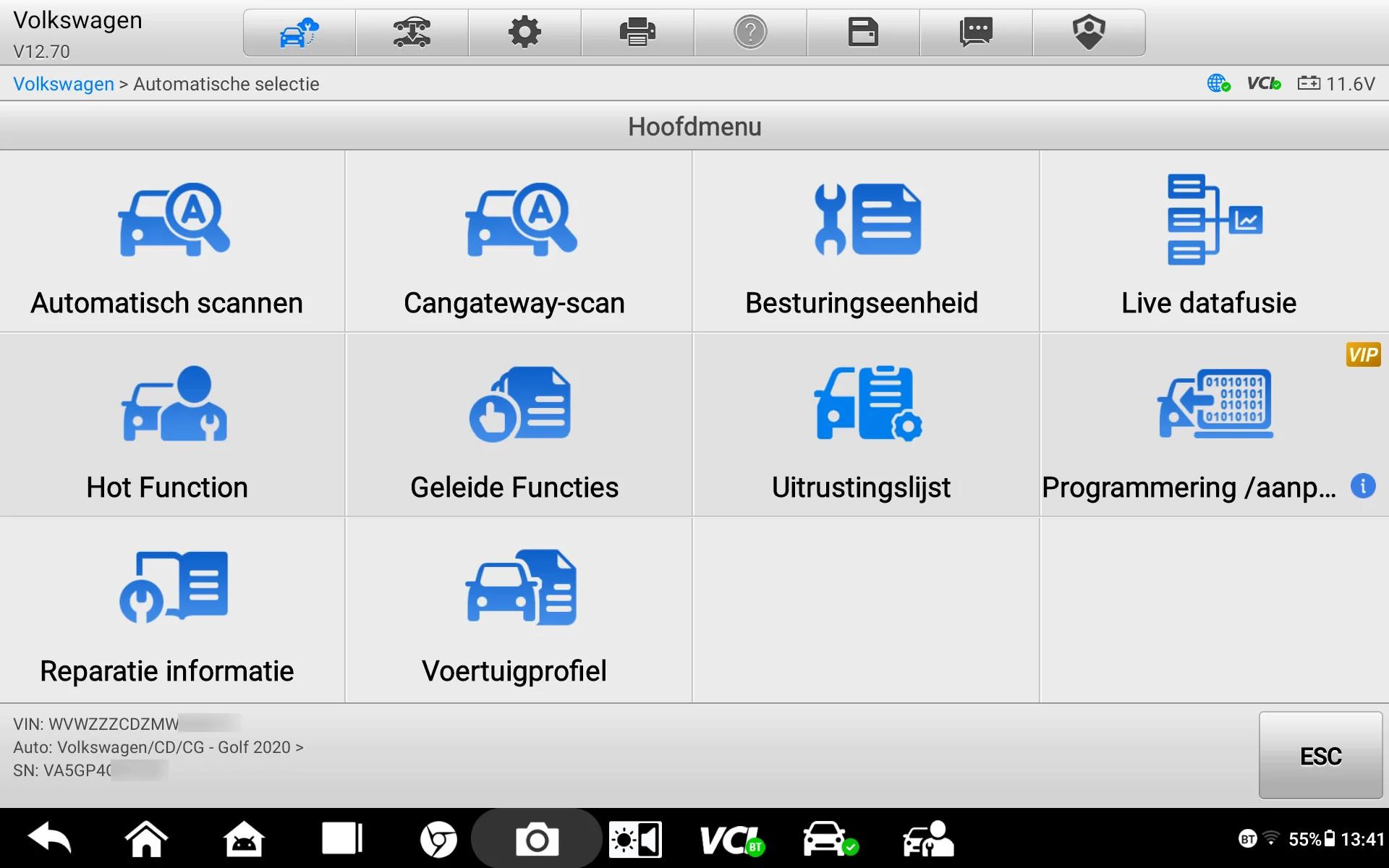Open the technician service shortcut in taskbar

tap(928, 839)
